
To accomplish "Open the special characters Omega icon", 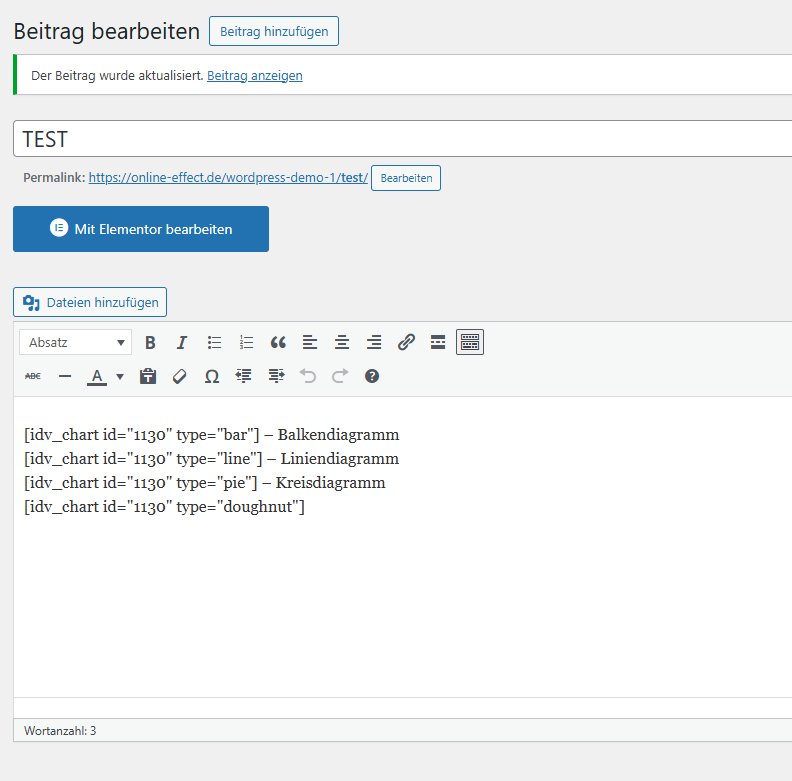I will (x=212, y=376).
